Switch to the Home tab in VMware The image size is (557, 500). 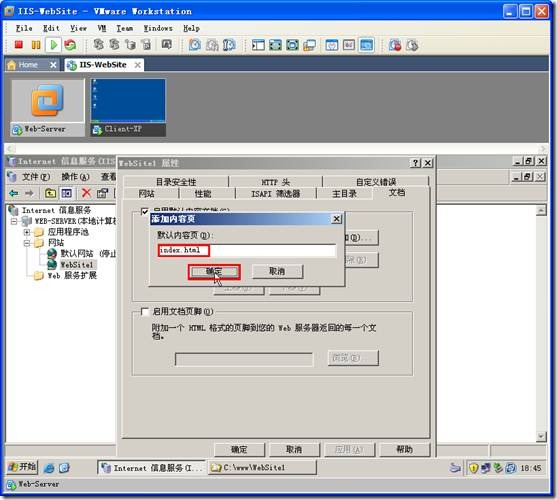[x=28, y=65]
